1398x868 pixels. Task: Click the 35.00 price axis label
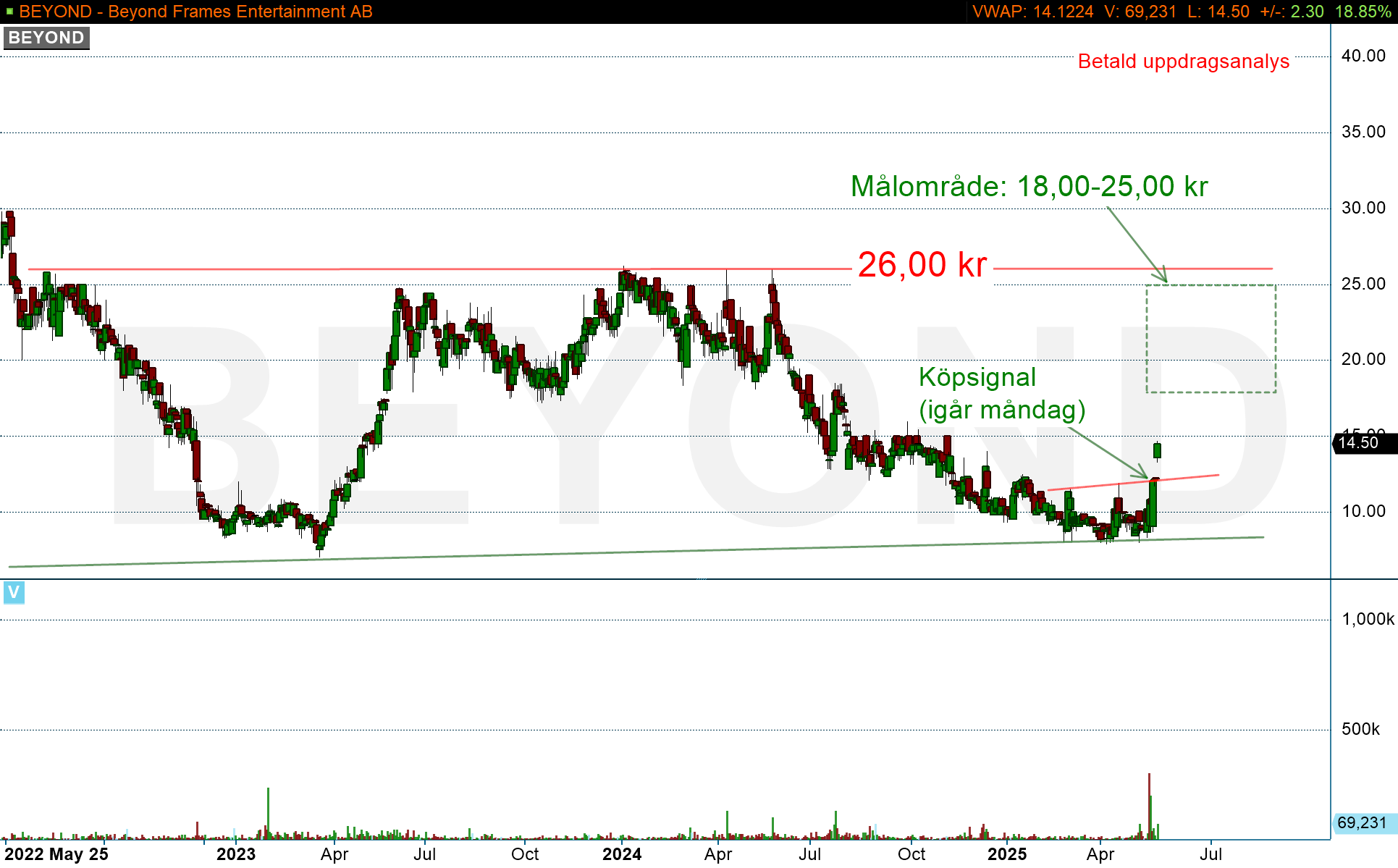point(1363,132)
